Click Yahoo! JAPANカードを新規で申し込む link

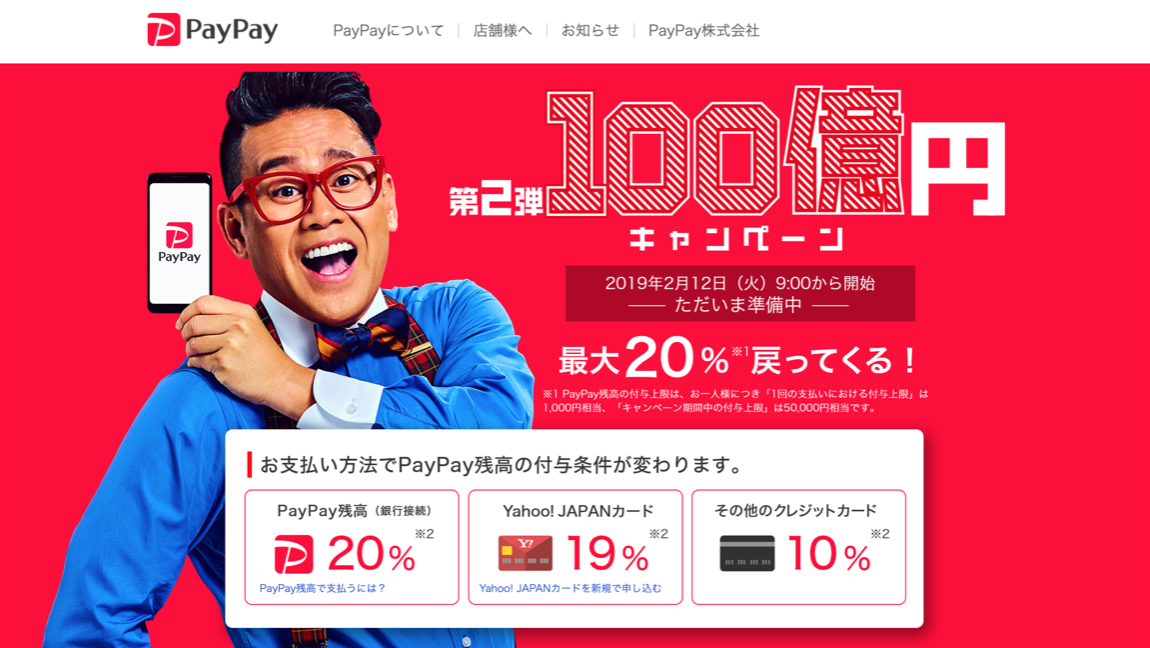571,588
